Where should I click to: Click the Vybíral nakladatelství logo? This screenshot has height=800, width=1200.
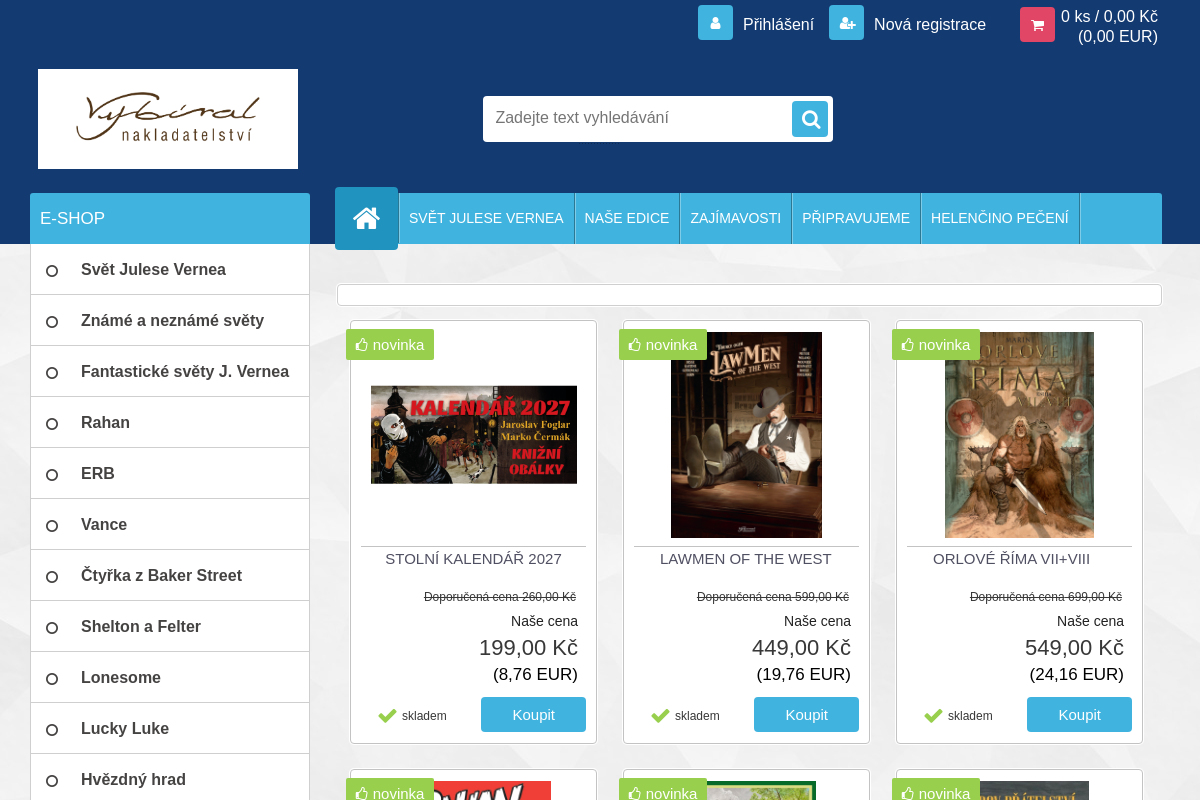click(x=168, y=119)
